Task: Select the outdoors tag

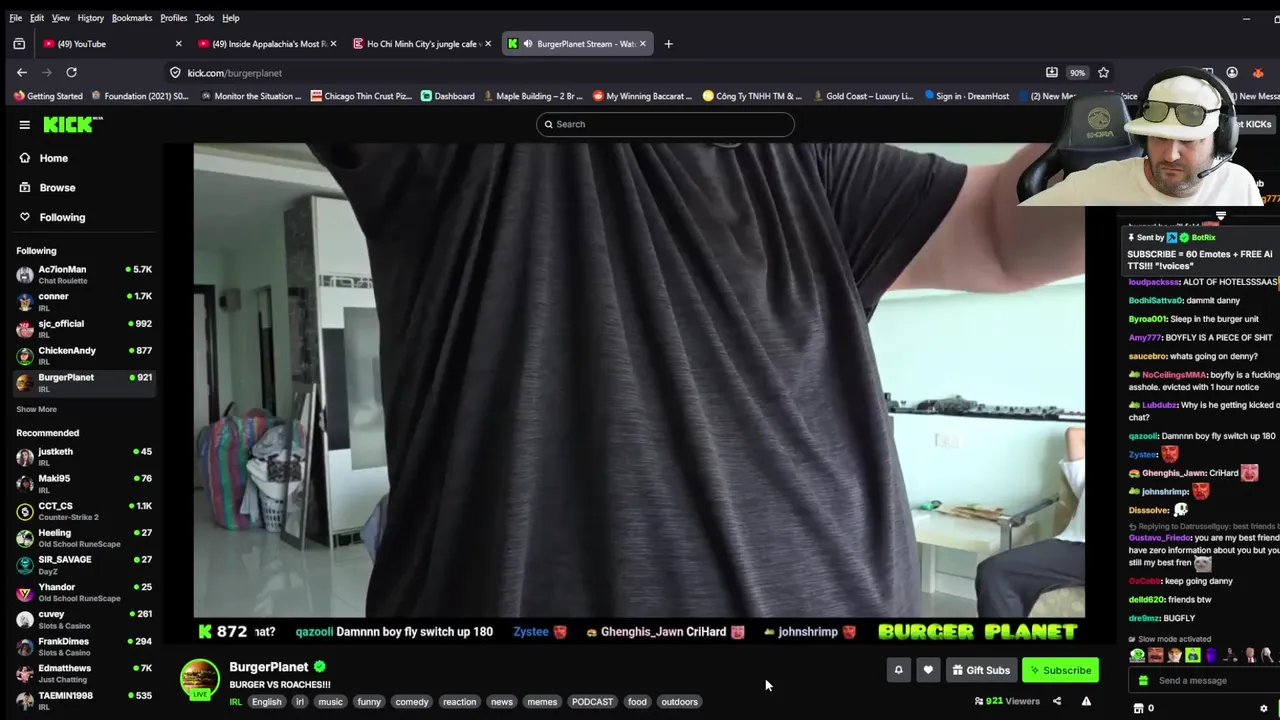Action: click(x=679, y=702)
